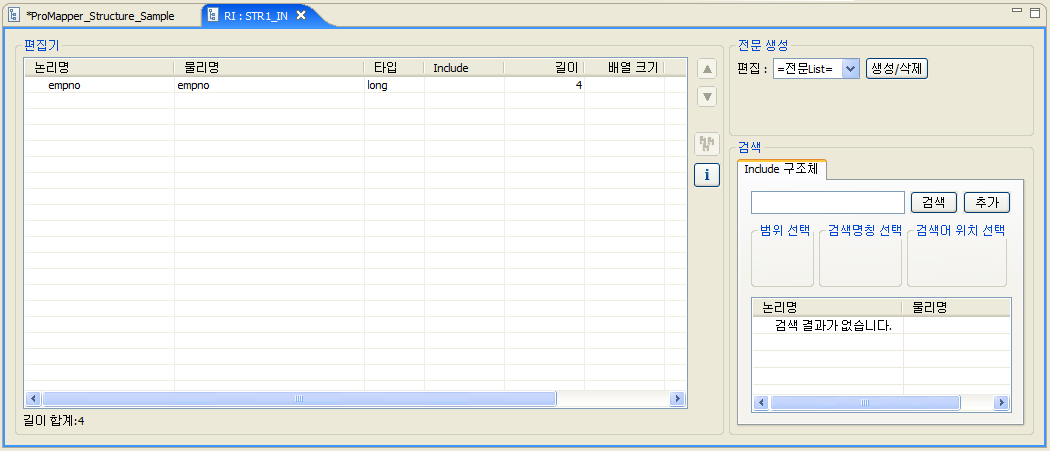Maximize the editor area

coord(1035,11)
